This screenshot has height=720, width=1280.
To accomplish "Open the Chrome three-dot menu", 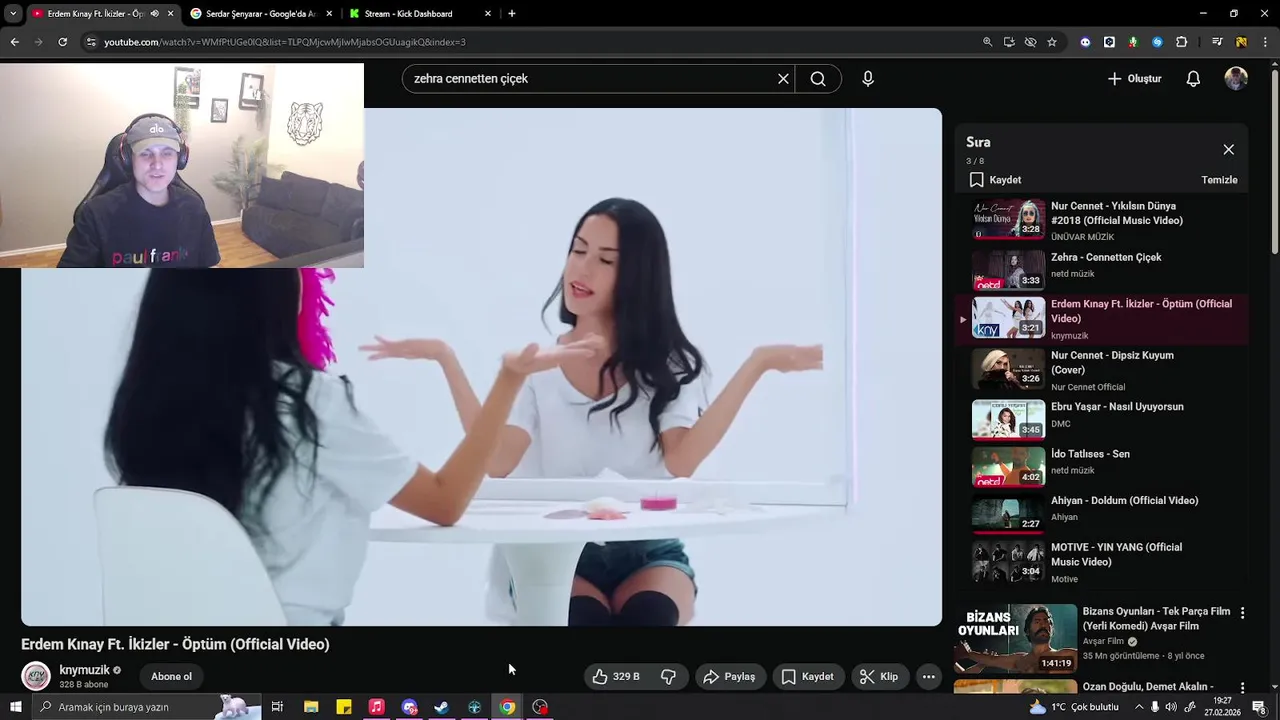I will [x=1266, y=42].
